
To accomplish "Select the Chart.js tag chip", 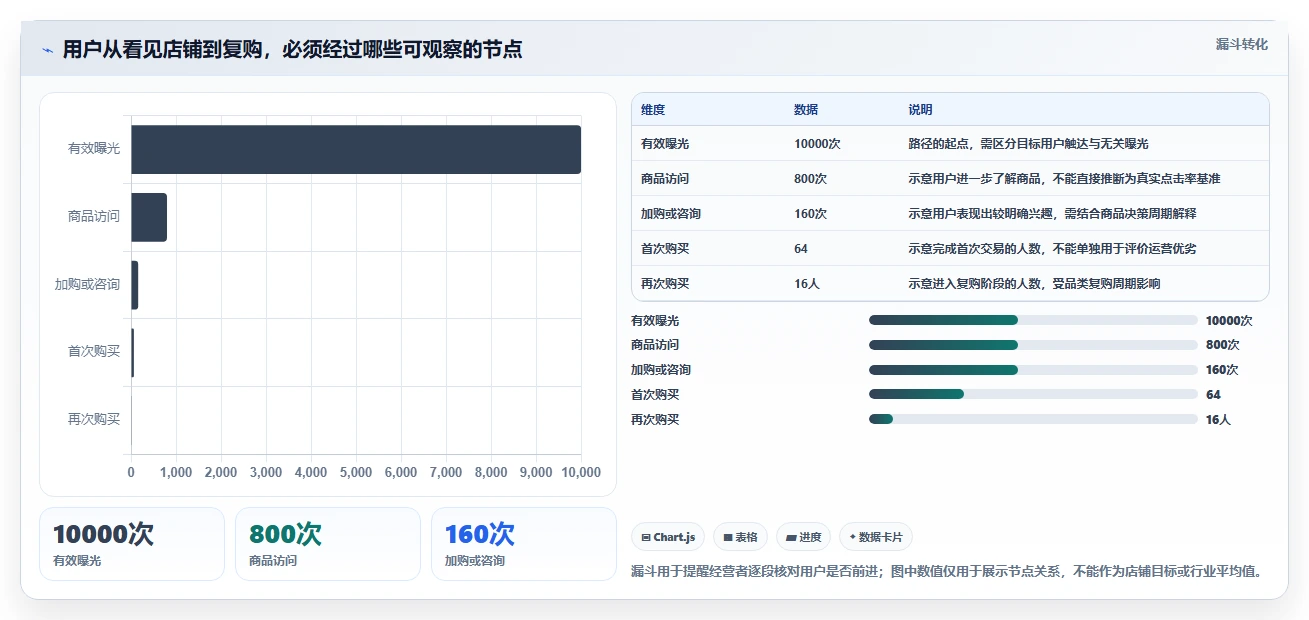I will click(x=668, y=537).
